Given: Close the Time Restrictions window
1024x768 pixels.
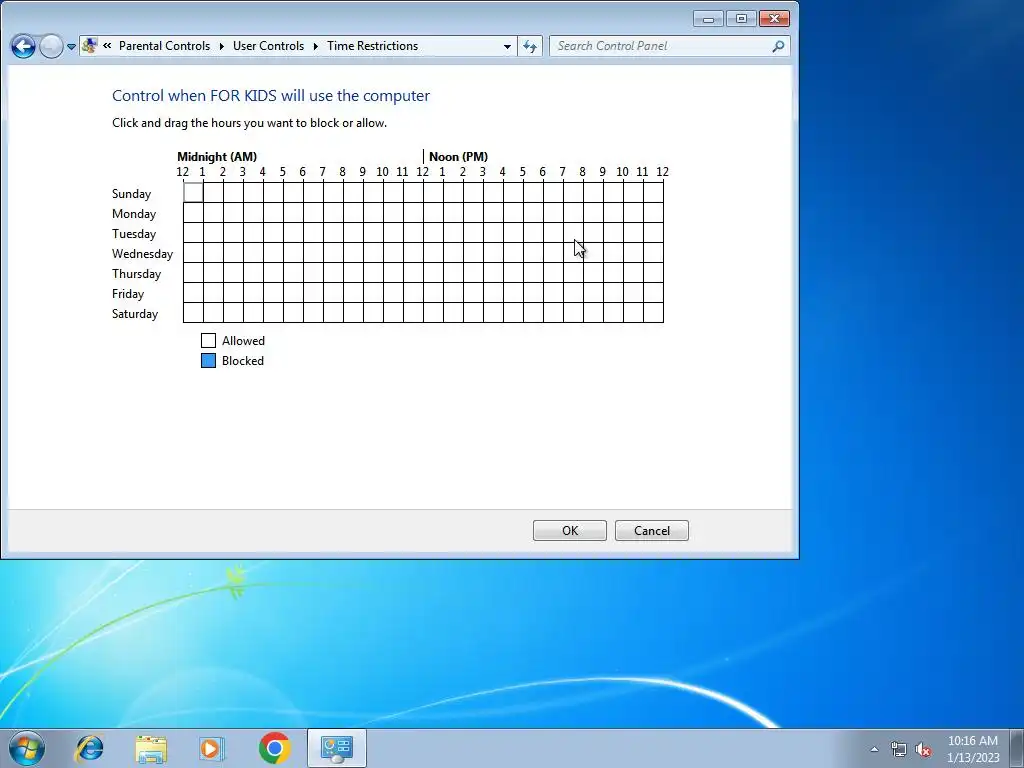Looking at the screenshot, I should [x=774, y=18].
